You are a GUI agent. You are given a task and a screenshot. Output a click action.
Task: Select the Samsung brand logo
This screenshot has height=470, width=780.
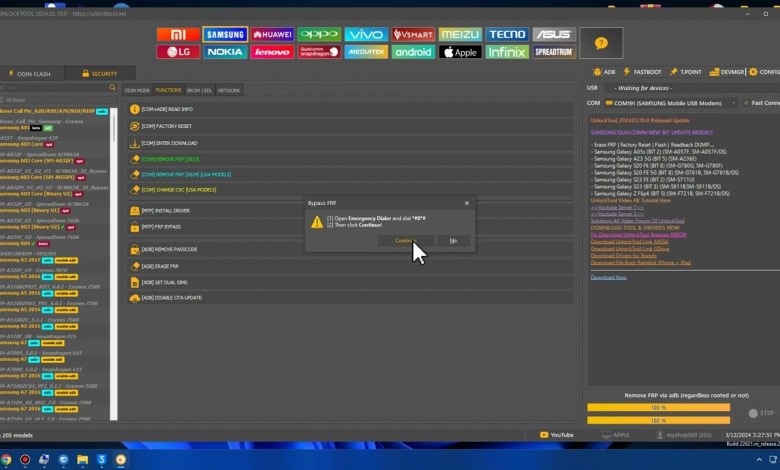[x=225, y=34]
